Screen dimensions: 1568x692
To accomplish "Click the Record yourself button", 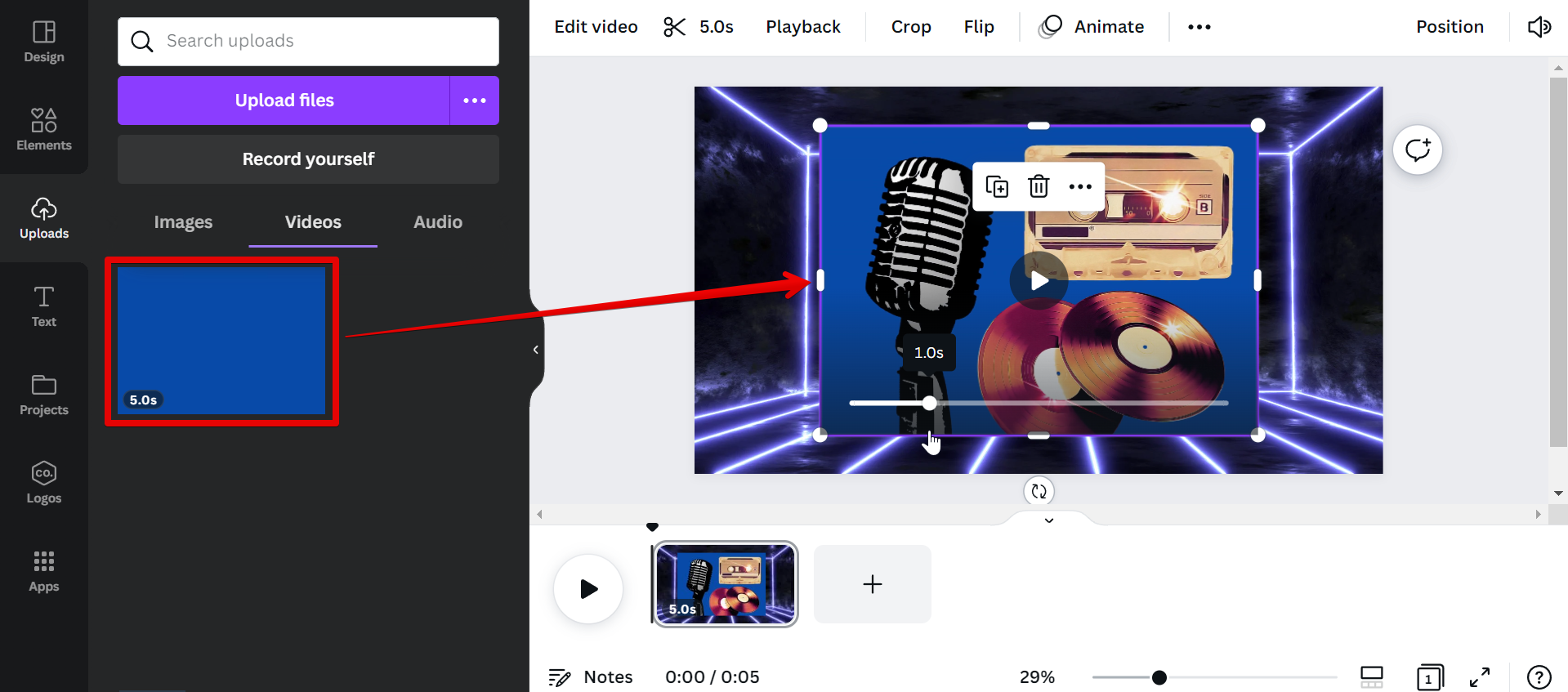I will coord(308,159).
